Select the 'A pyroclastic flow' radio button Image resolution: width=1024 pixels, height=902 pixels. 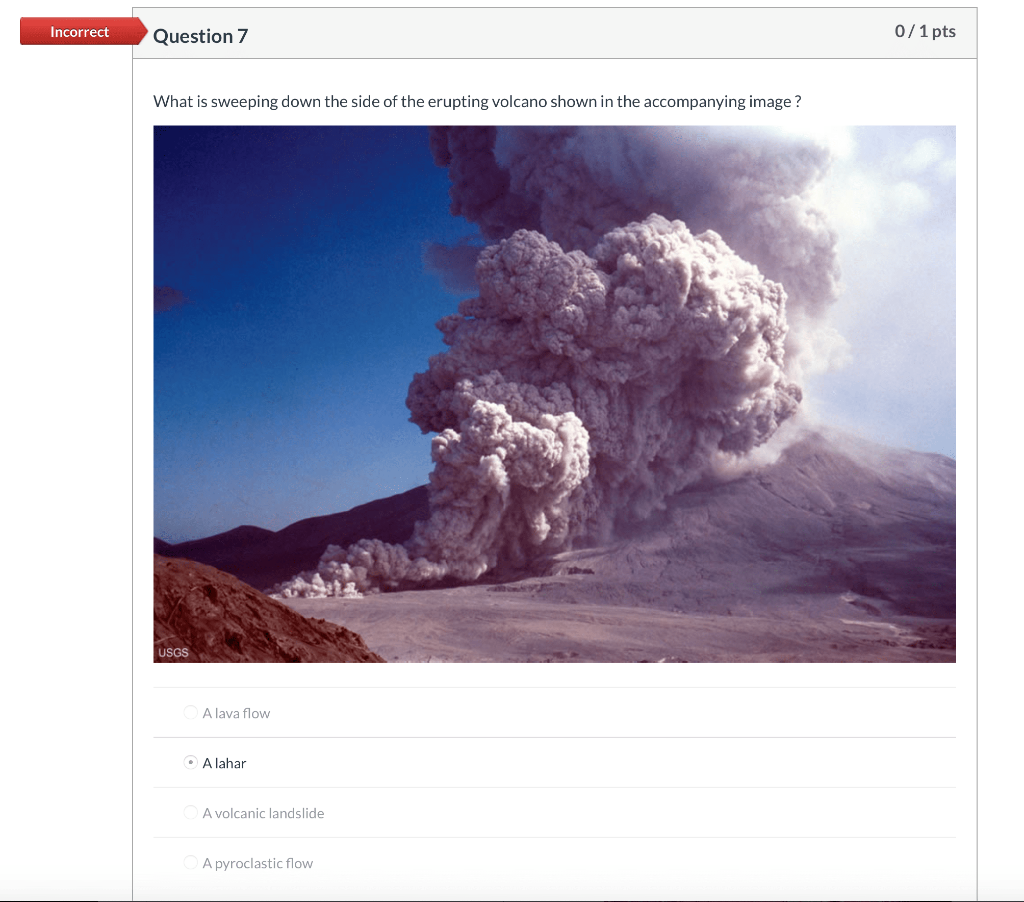tap(190, 862)
